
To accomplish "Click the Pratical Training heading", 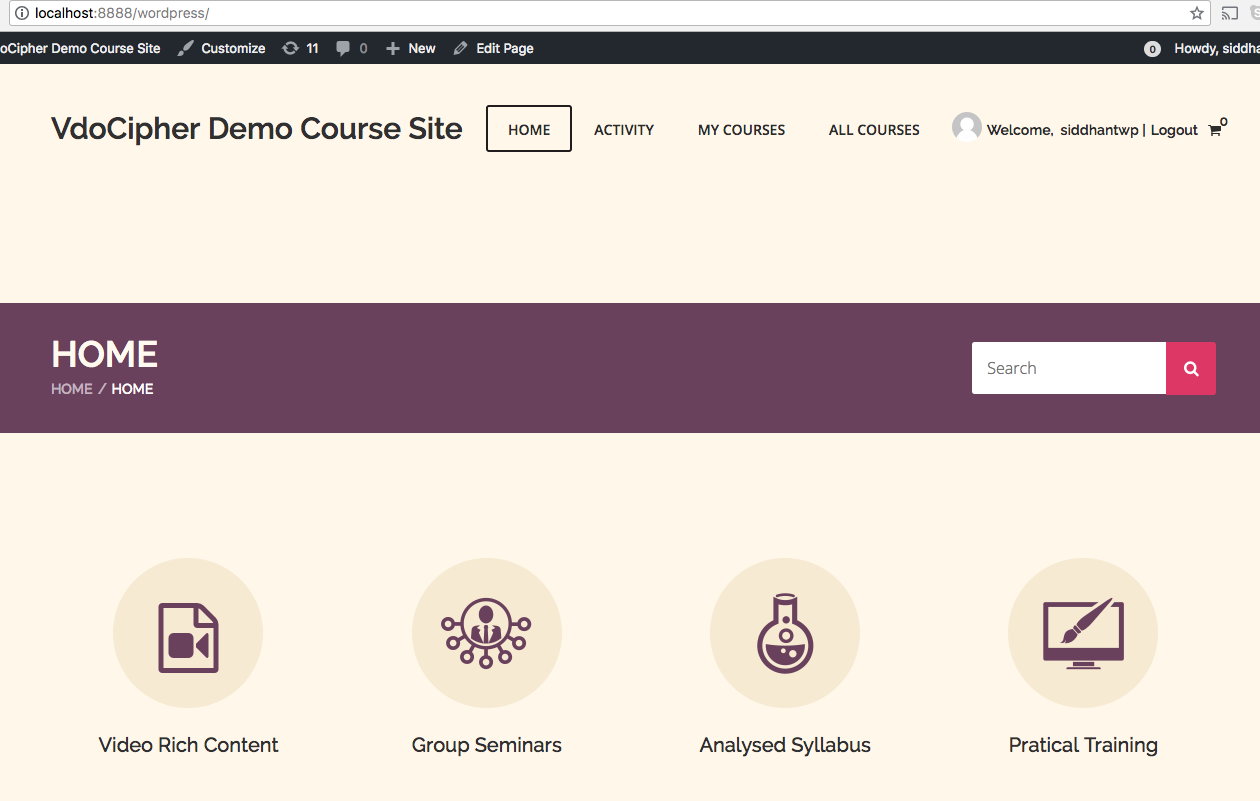I will (x=1083, y=745).
